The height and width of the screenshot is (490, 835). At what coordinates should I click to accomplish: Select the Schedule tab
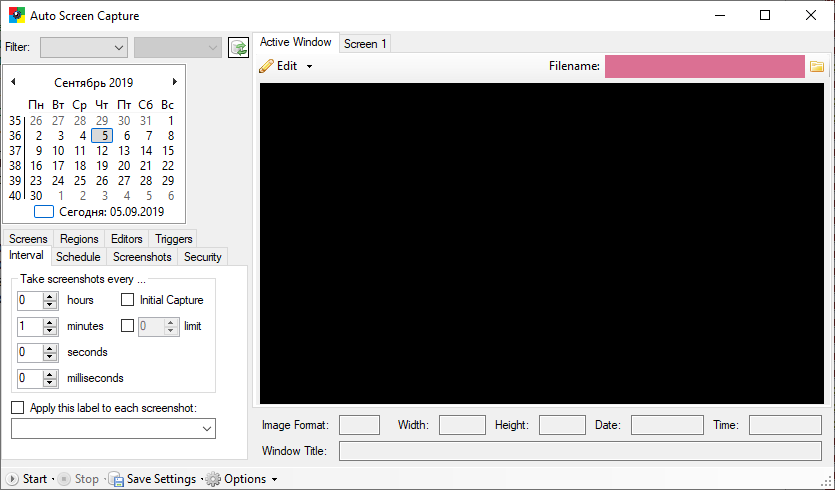click(78, 257)
